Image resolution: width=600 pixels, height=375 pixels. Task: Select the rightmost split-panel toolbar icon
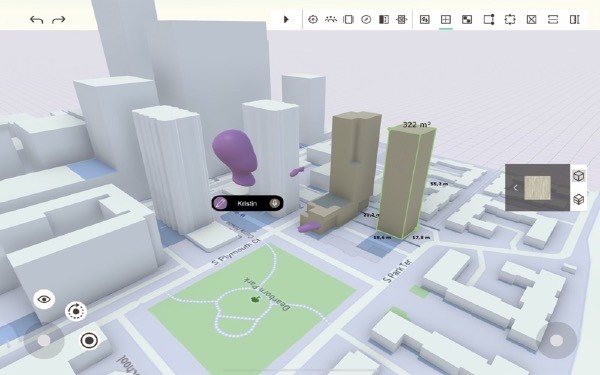click(575, 19)
